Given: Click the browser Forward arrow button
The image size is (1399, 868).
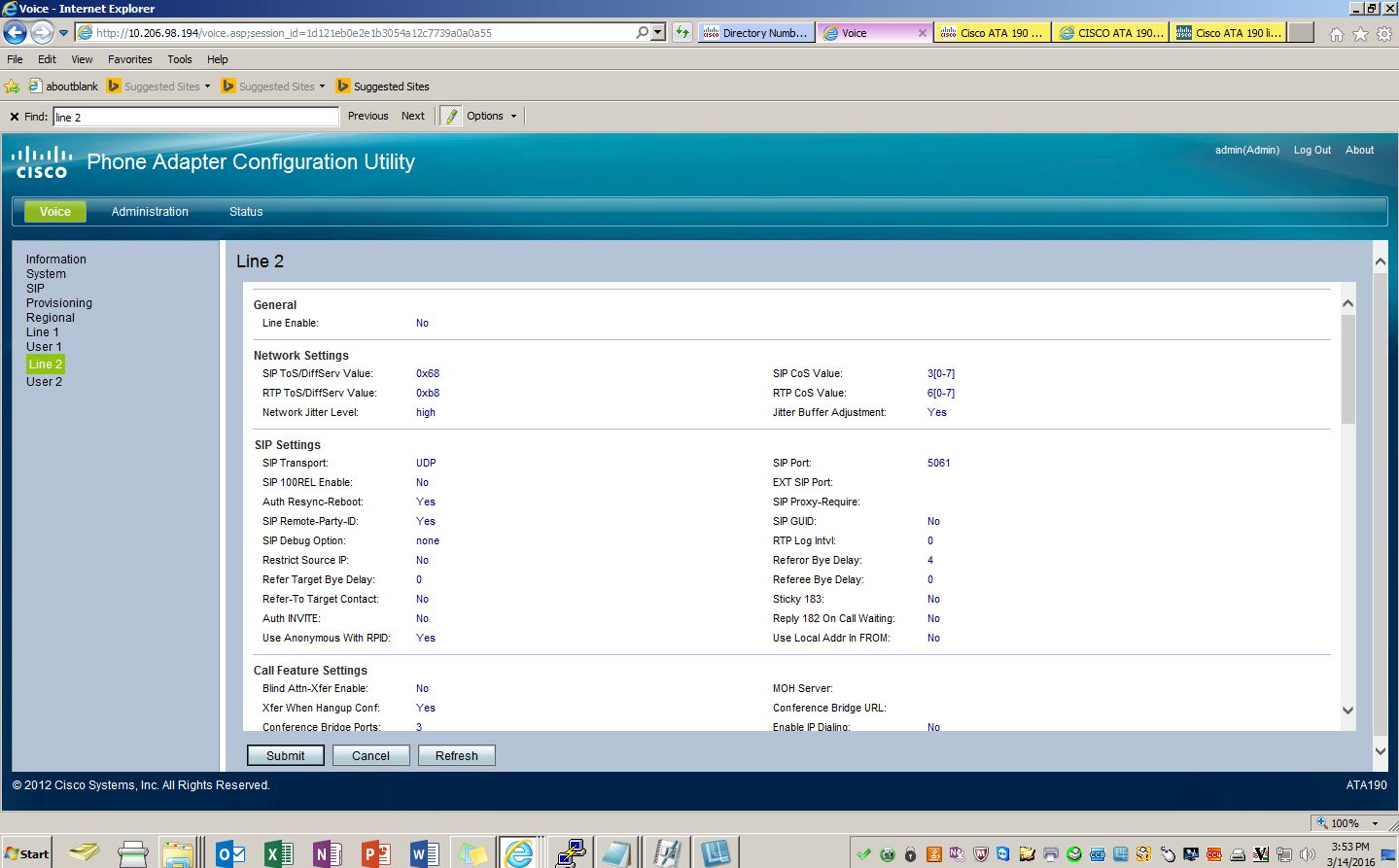Looking at the screenshot, I should [x=42, y=32].
